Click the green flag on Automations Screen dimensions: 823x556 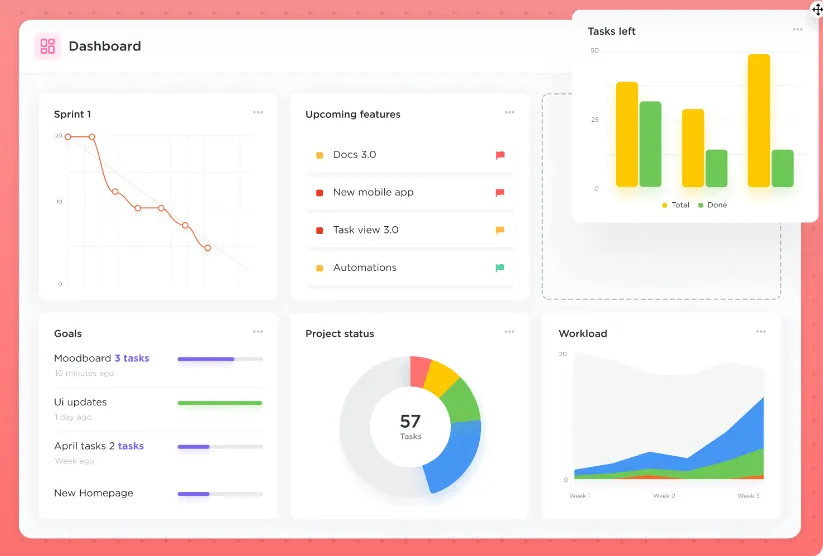[x=500, y=268]
